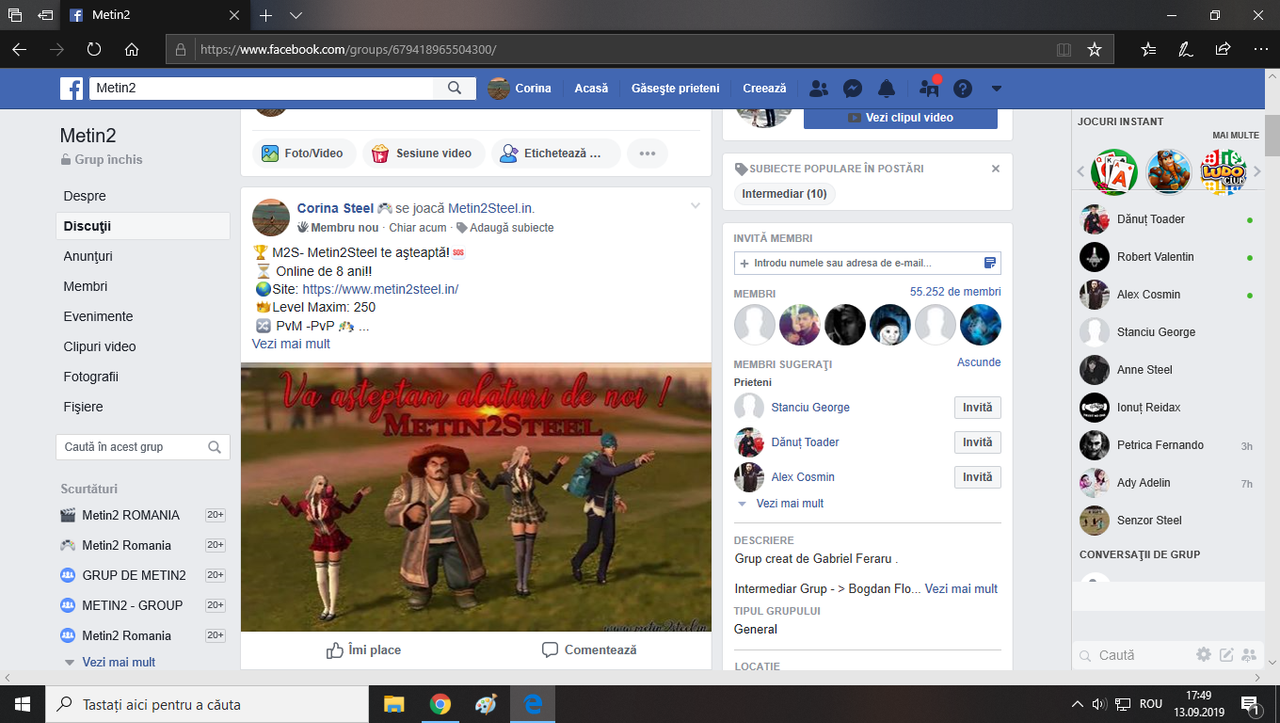The image size is (1280, 723).
Task: Open Fișiere in group menu
Action: click(x=83, y=407)
